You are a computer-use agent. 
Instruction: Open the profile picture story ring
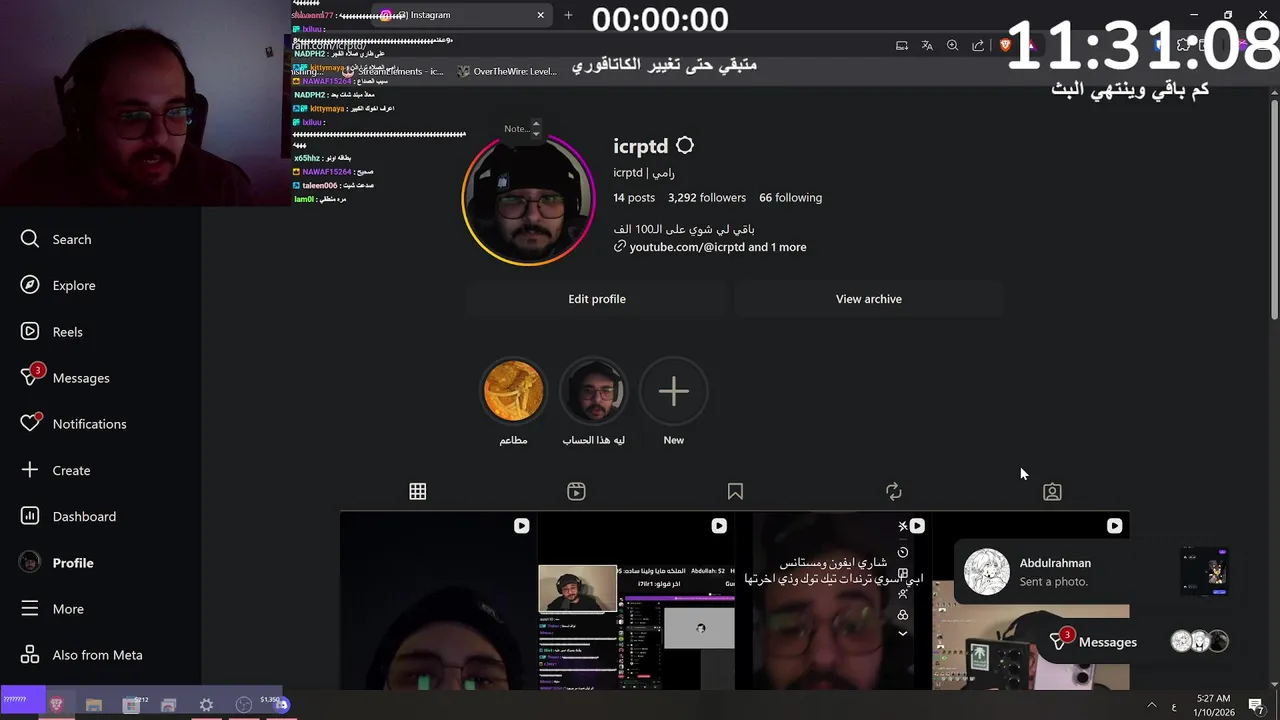528,199
